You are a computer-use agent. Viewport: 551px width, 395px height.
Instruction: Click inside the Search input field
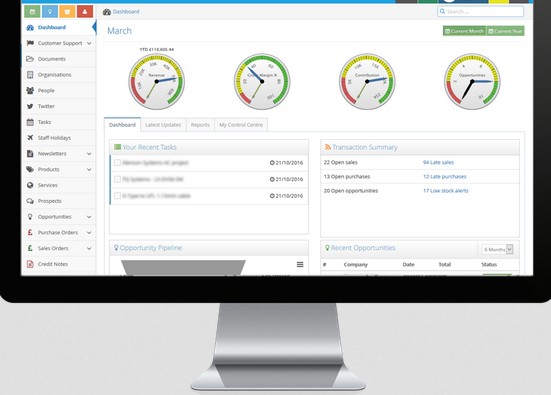480,12
